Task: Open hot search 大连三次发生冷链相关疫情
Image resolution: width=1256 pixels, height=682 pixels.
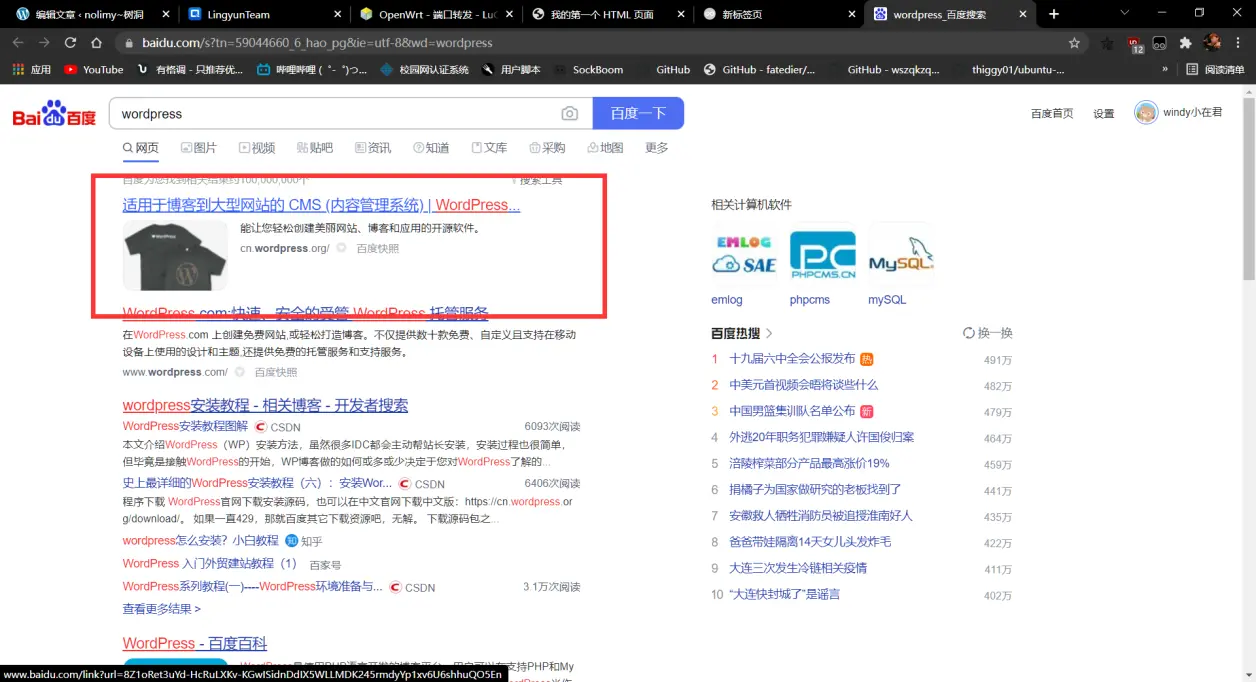Action: 798,568
